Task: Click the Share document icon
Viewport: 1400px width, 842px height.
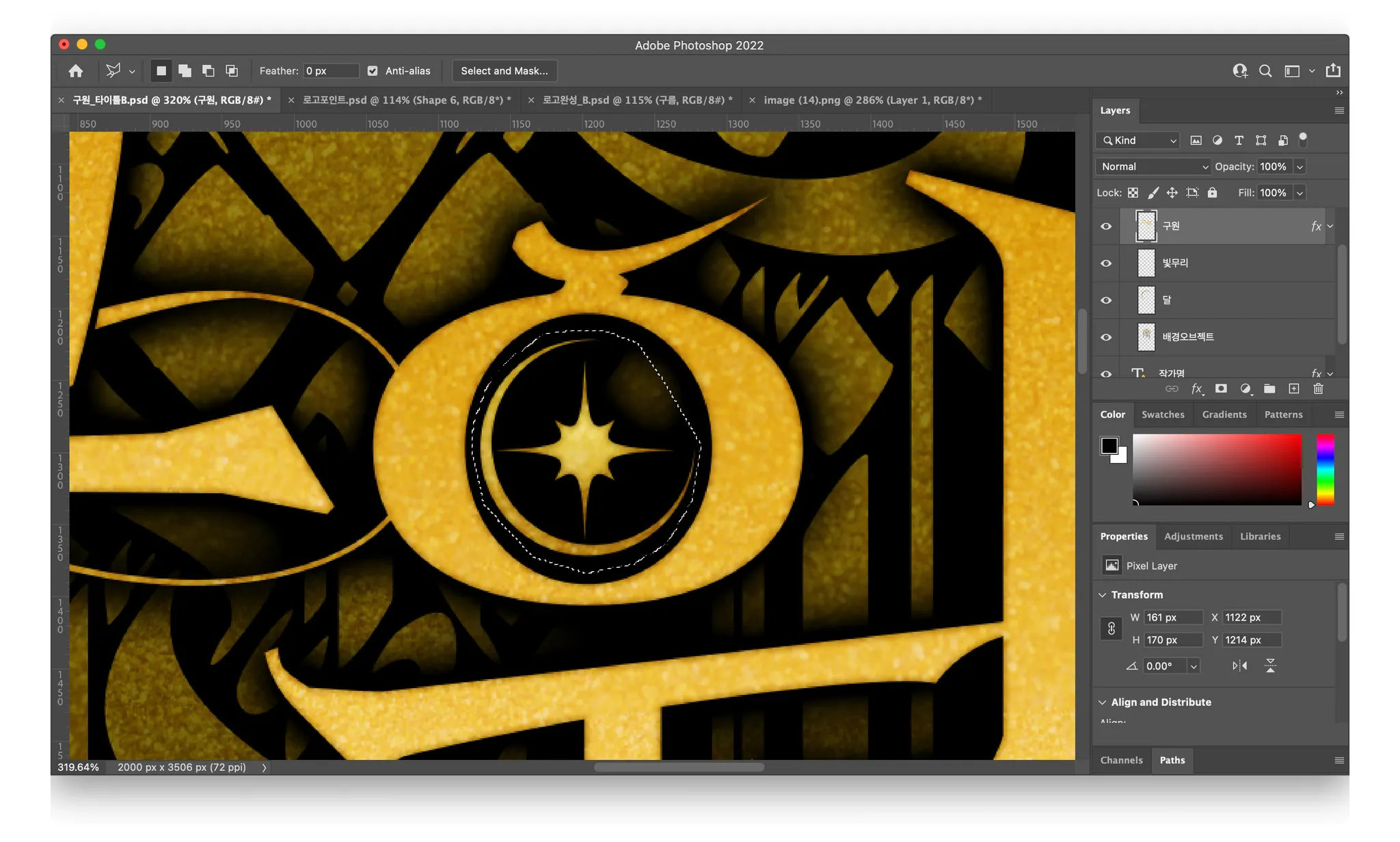Action: [x=1333, y=71]
